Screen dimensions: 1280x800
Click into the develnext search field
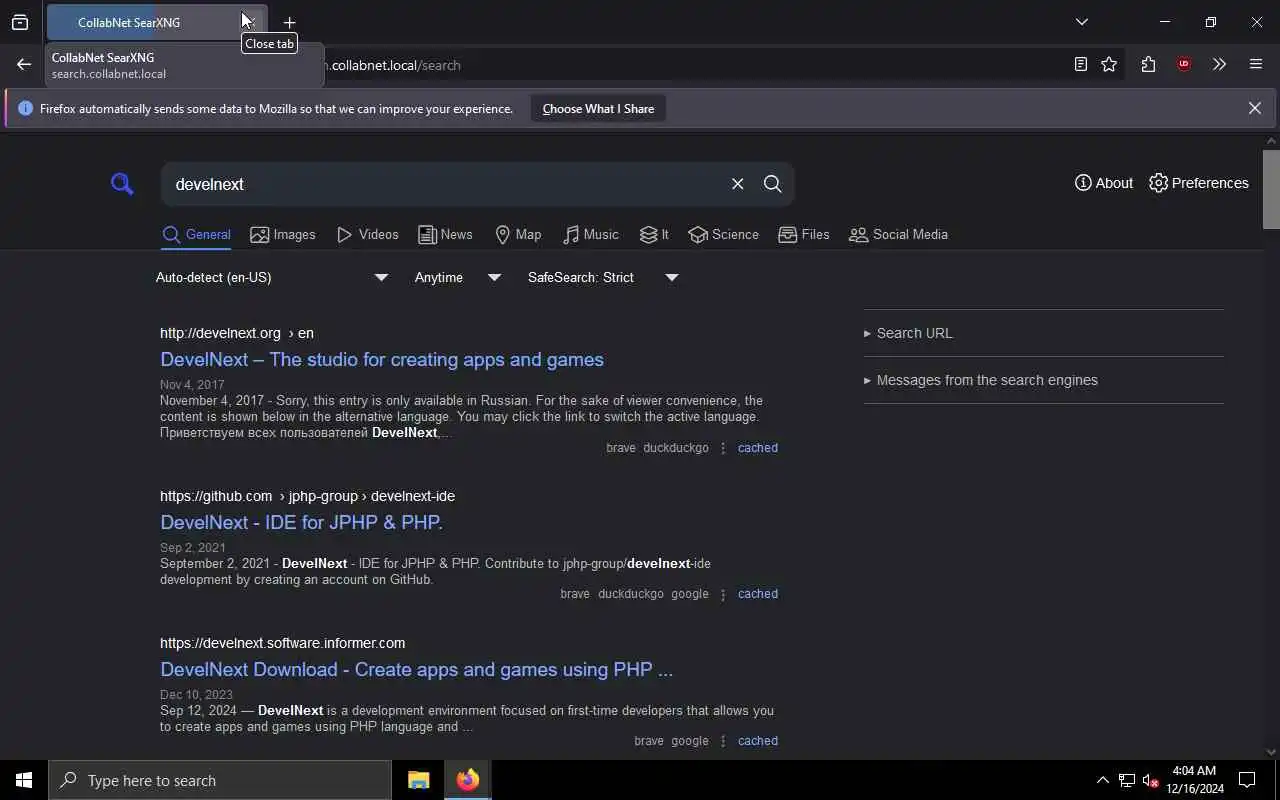point(445,184)
